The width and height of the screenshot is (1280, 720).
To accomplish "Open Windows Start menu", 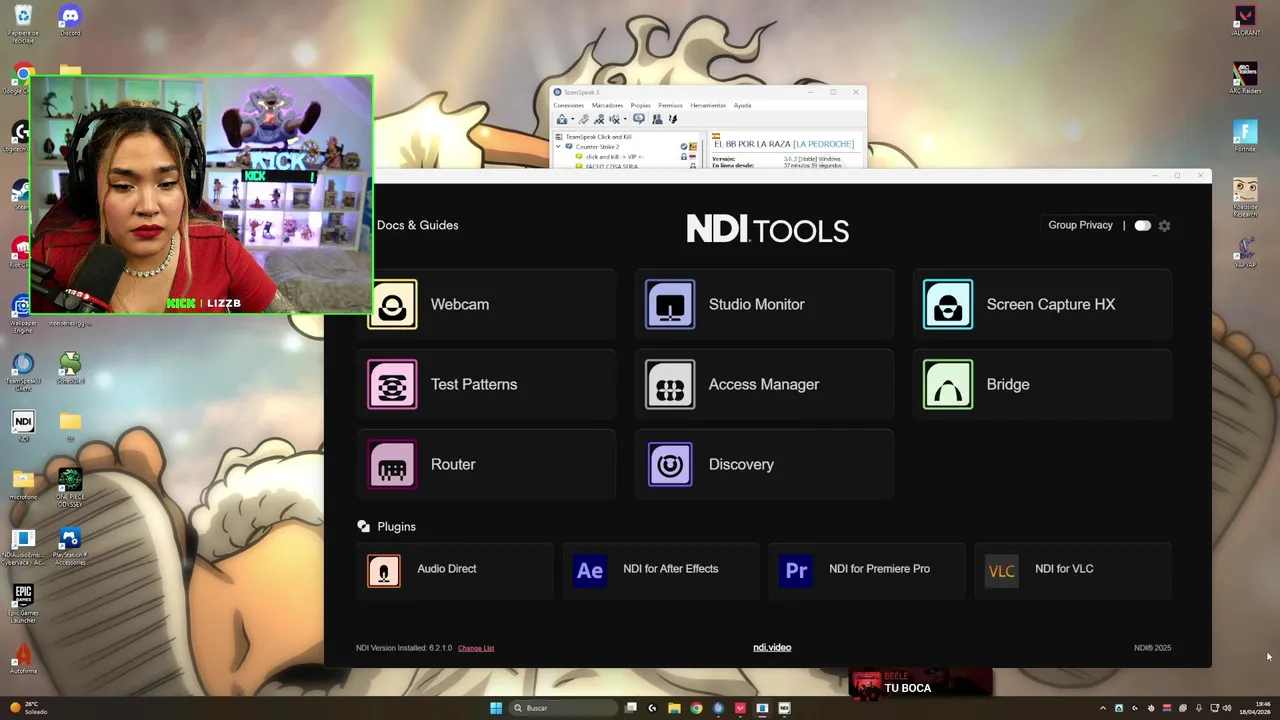I will [x=496, y=708].
